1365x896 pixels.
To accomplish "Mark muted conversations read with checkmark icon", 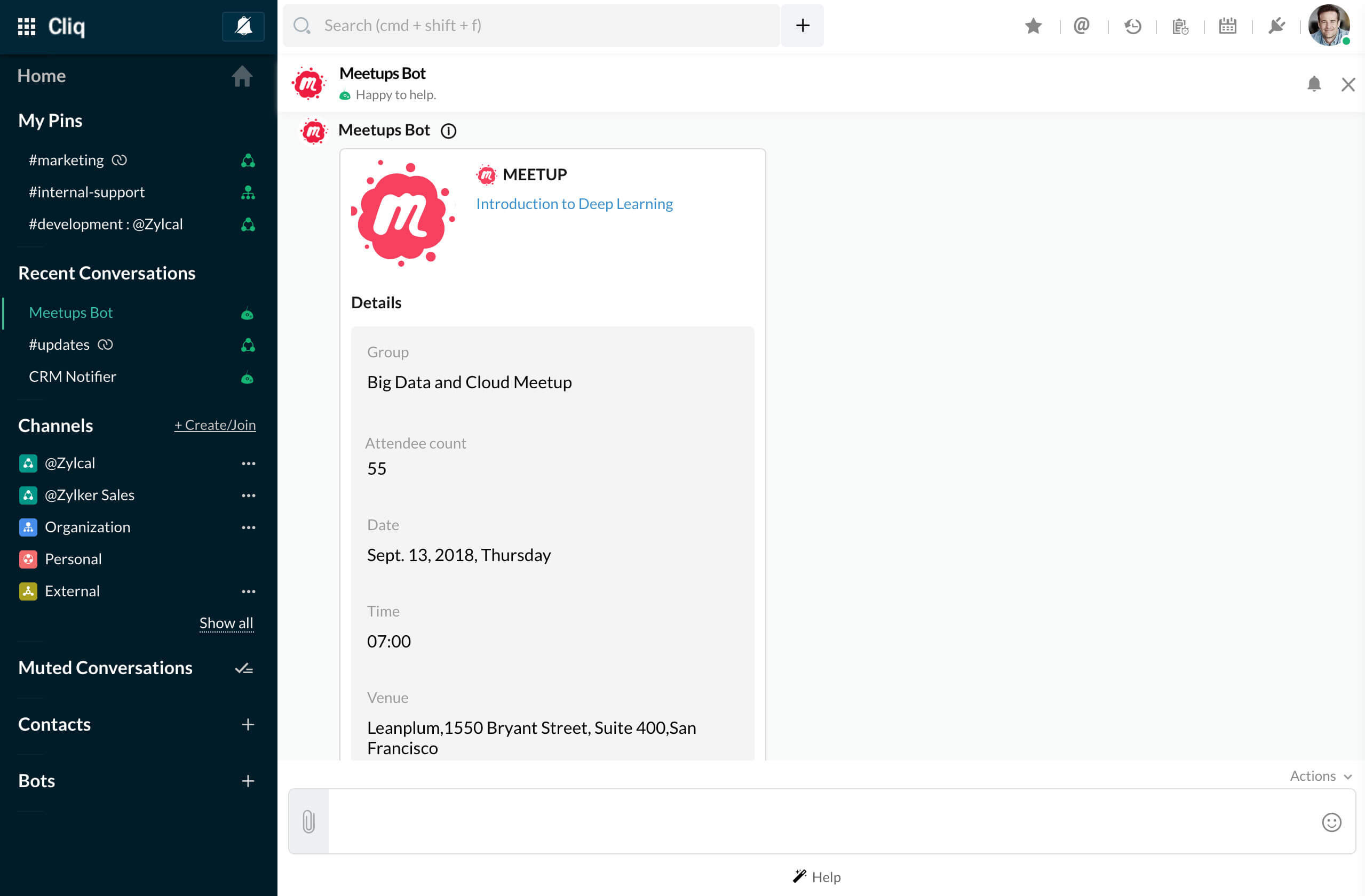I will coord(244,668).
